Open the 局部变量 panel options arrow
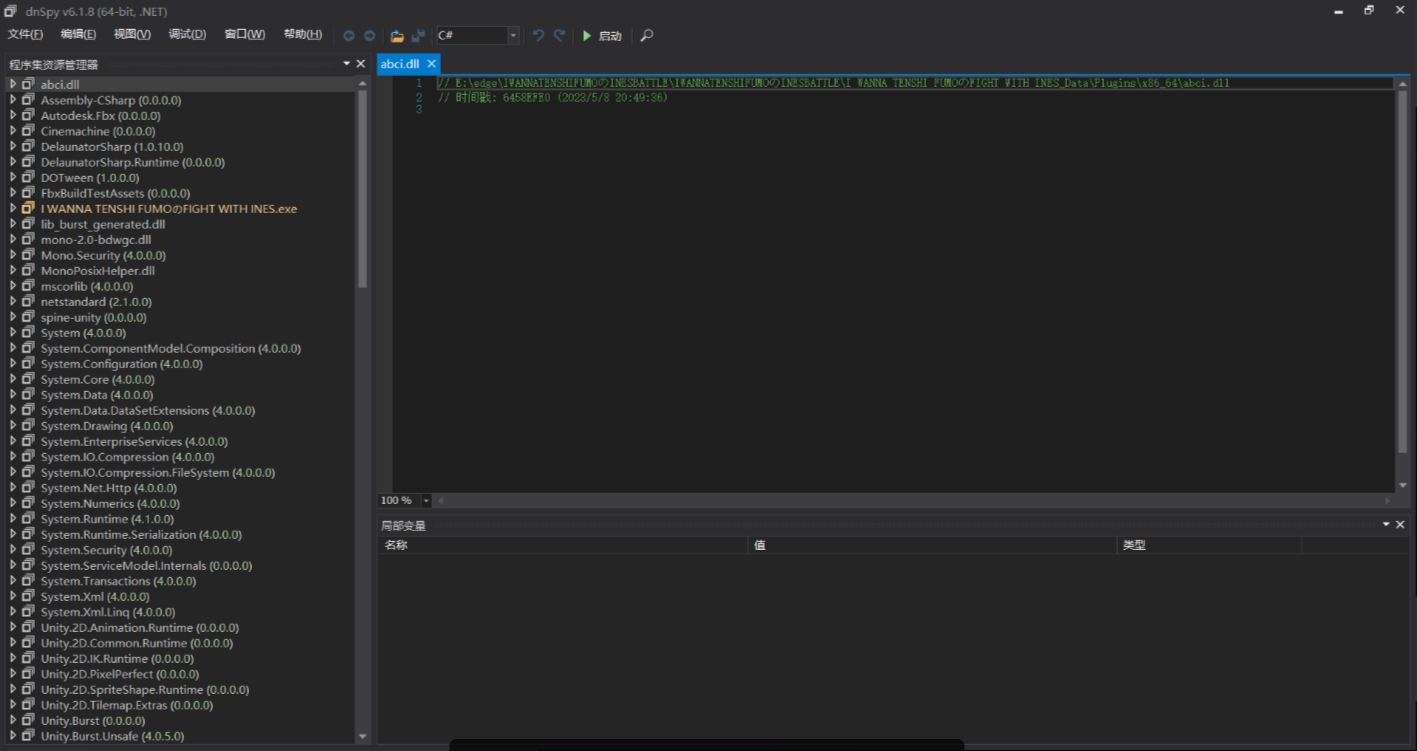Screen dimensions: 1417x751 1386,525
